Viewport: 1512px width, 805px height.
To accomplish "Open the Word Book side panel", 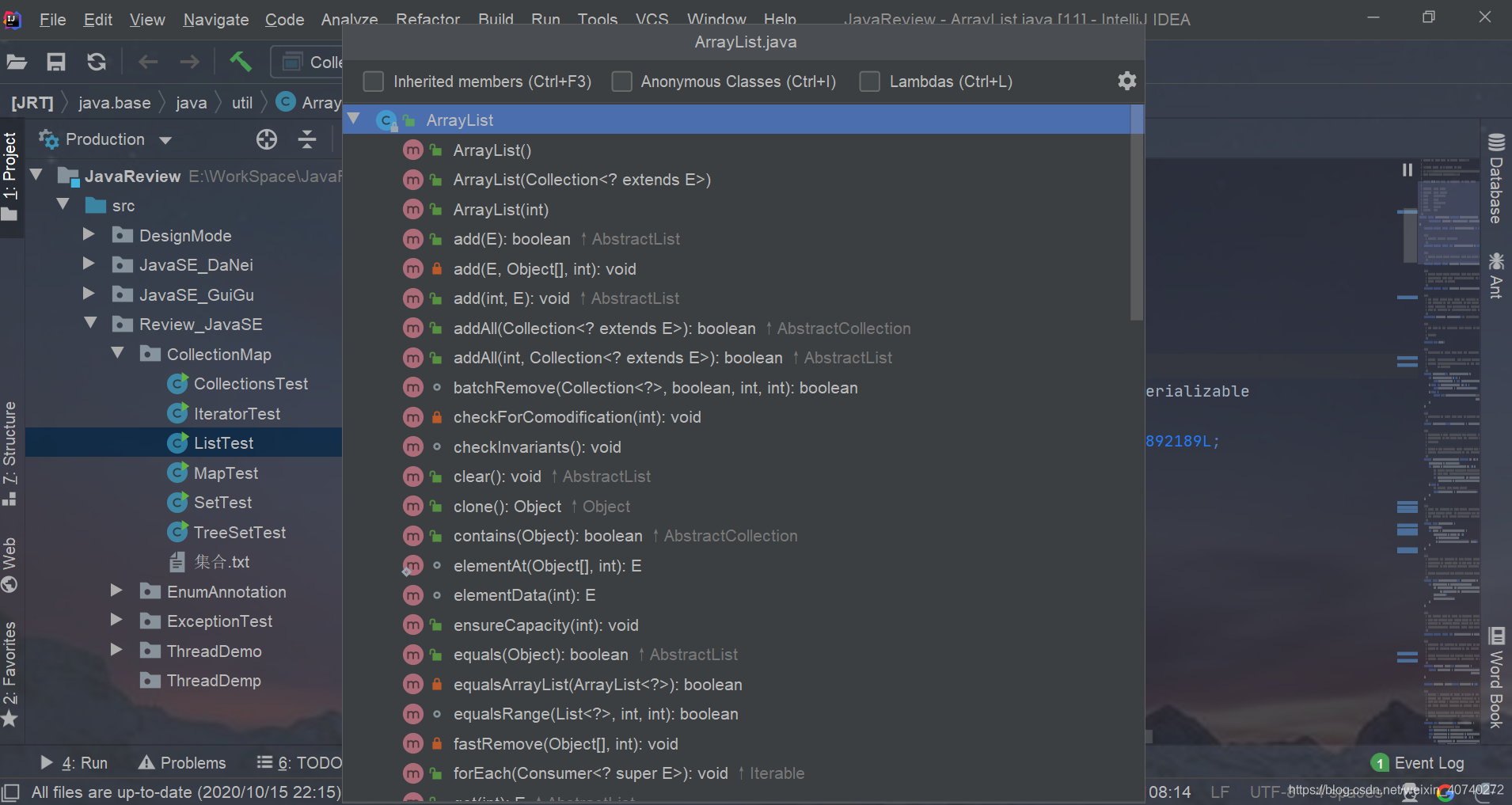I will pyautogui.click(x=1495, y=678).
